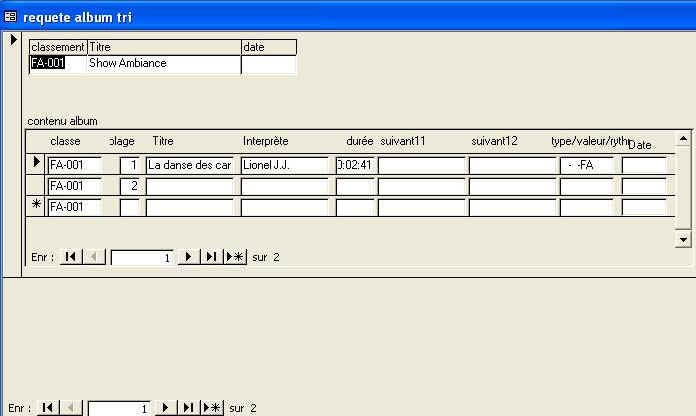This screenshot has width=696, height=416.
Task: Open the form control menu icon in title bar
Action: coord(11,17)
